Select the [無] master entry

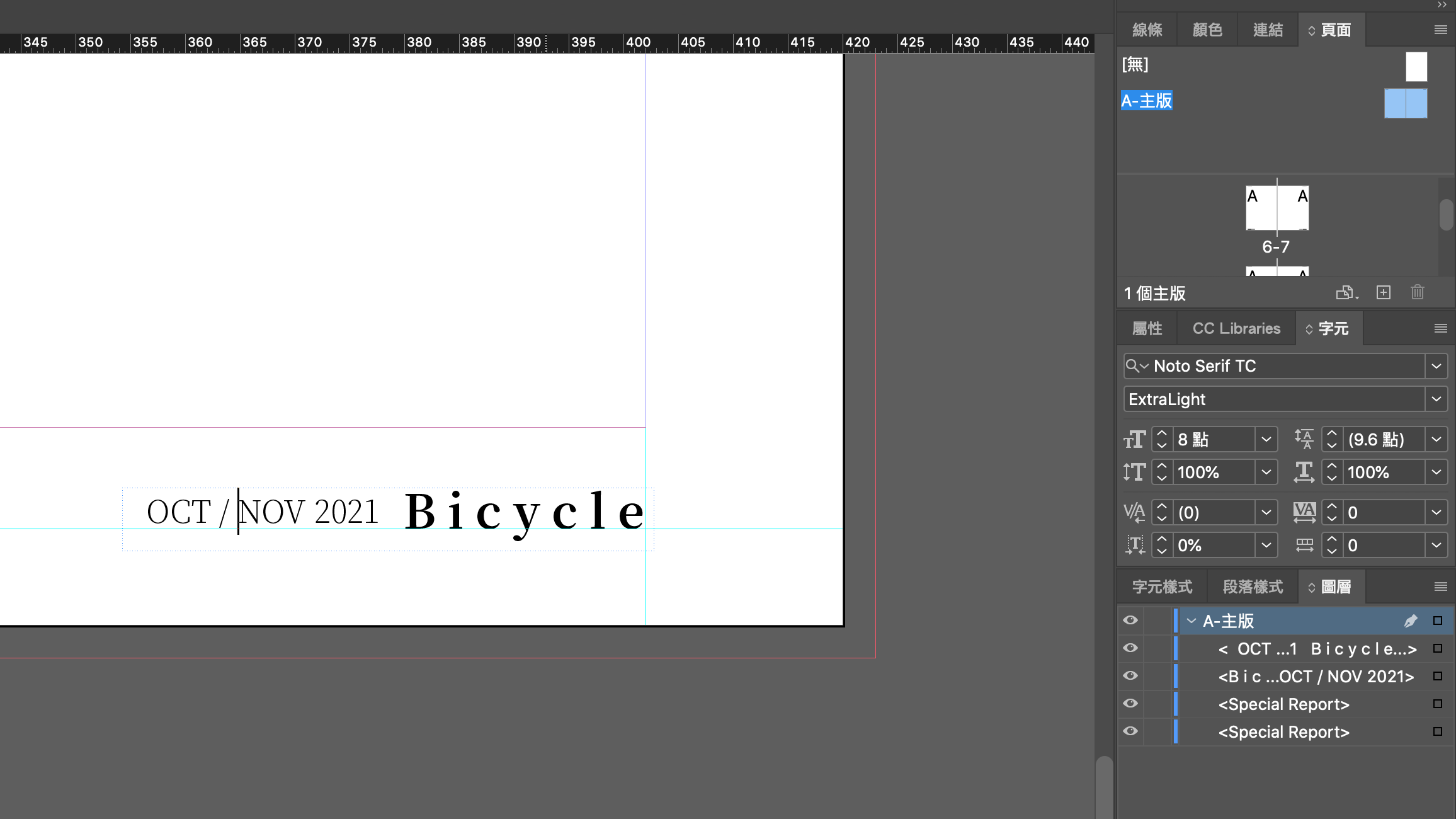(x=1135, y=64)
